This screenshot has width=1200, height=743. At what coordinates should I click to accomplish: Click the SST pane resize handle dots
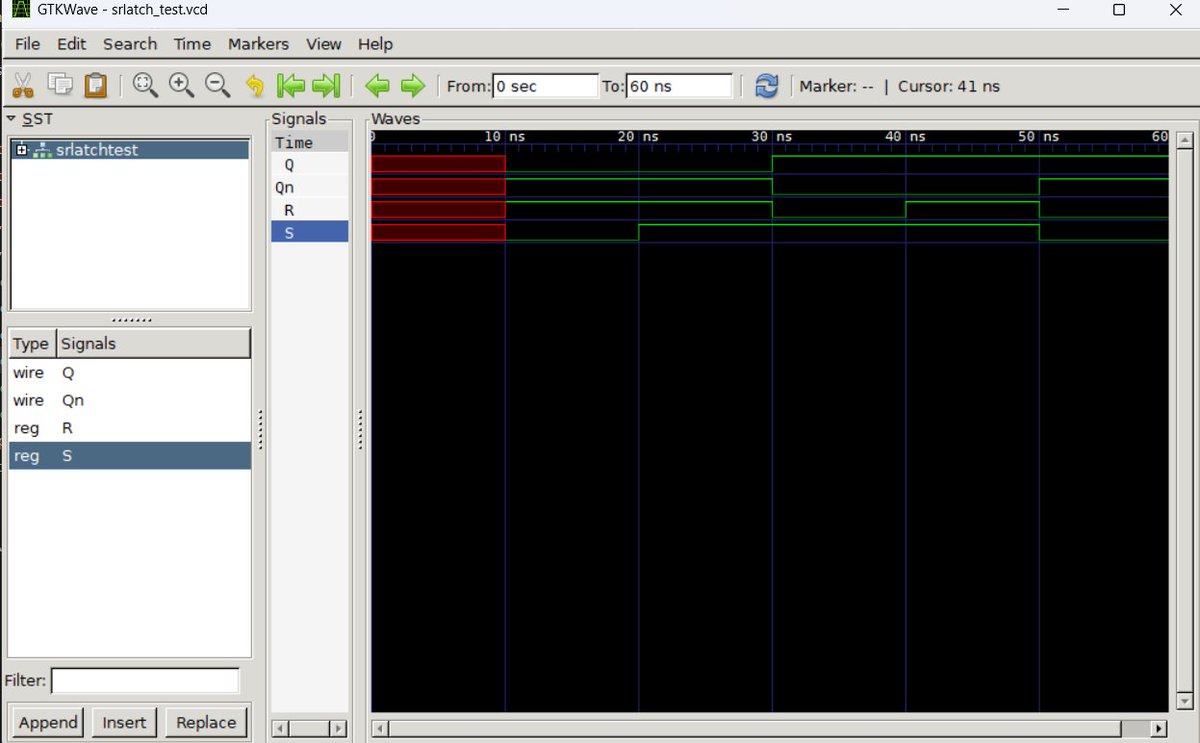(130, 321)
